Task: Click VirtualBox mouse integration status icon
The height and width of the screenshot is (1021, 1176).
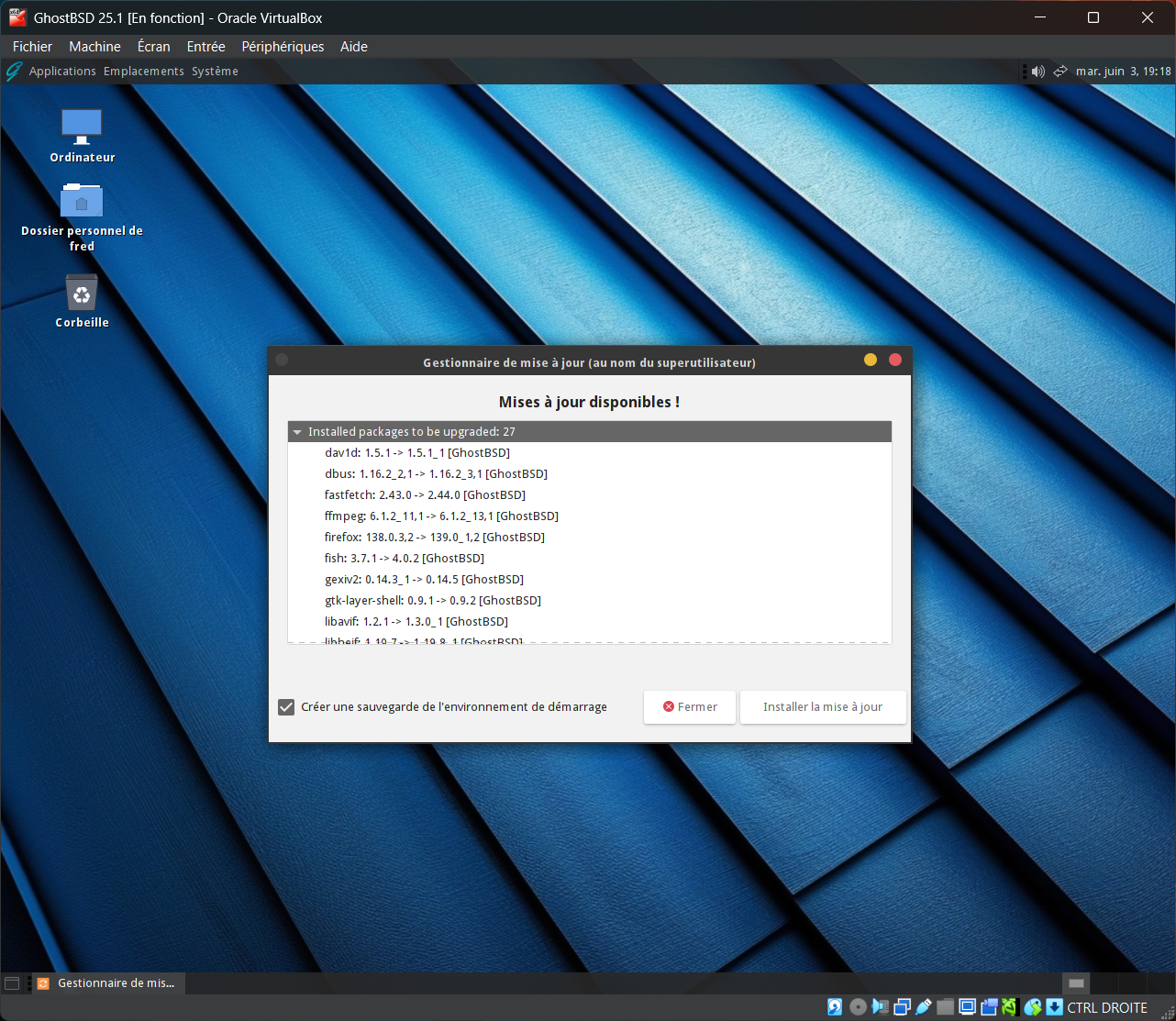Action: point(1033,1007)
